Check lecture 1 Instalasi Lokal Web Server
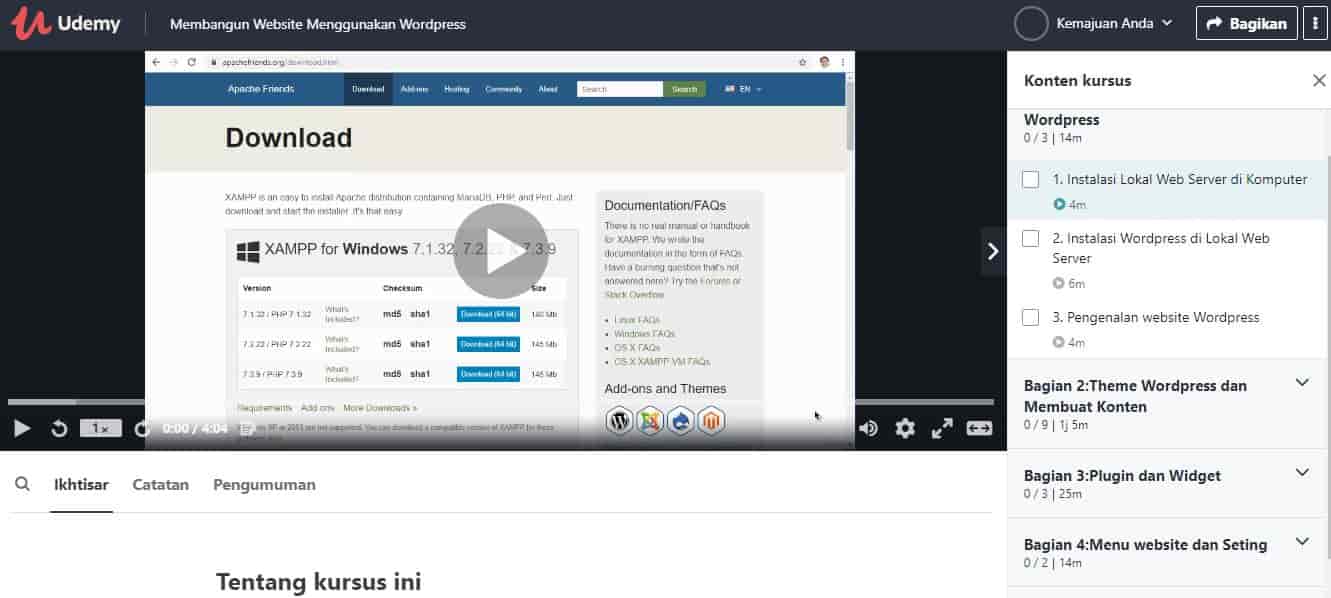This screenshot has width=1331, height=598. pyautogui.click(x=1030, y=180)
